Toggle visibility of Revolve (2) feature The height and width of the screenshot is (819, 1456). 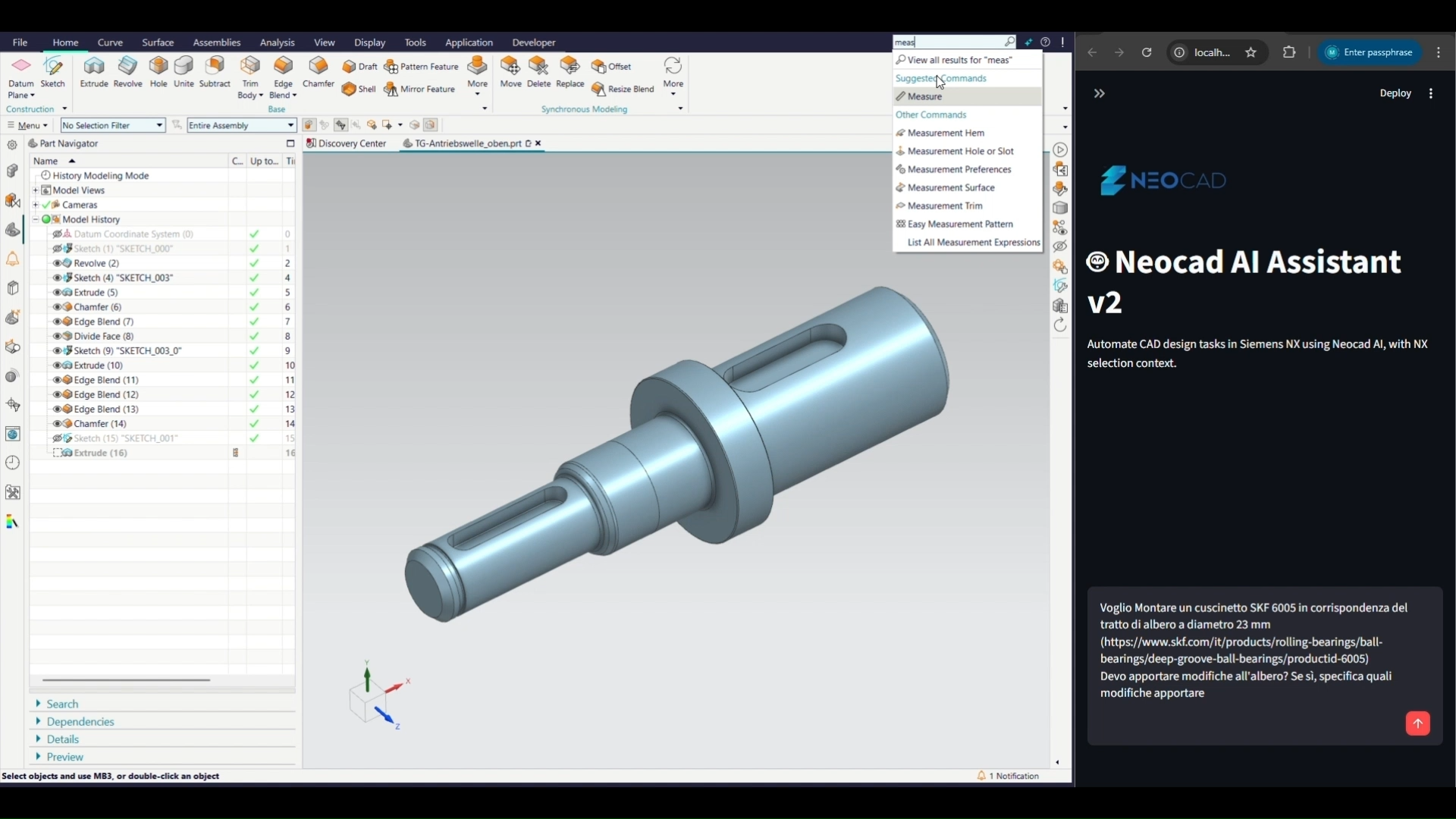[x=58, y=263]
